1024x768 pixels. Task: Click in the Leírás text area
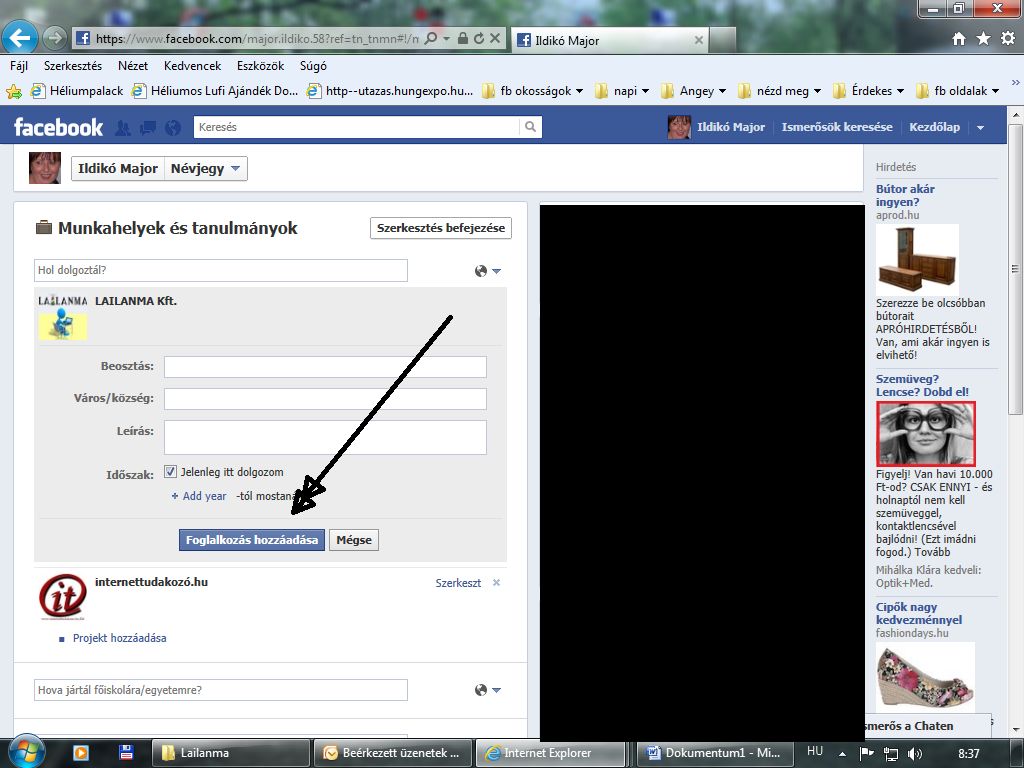tap(325, 437)
